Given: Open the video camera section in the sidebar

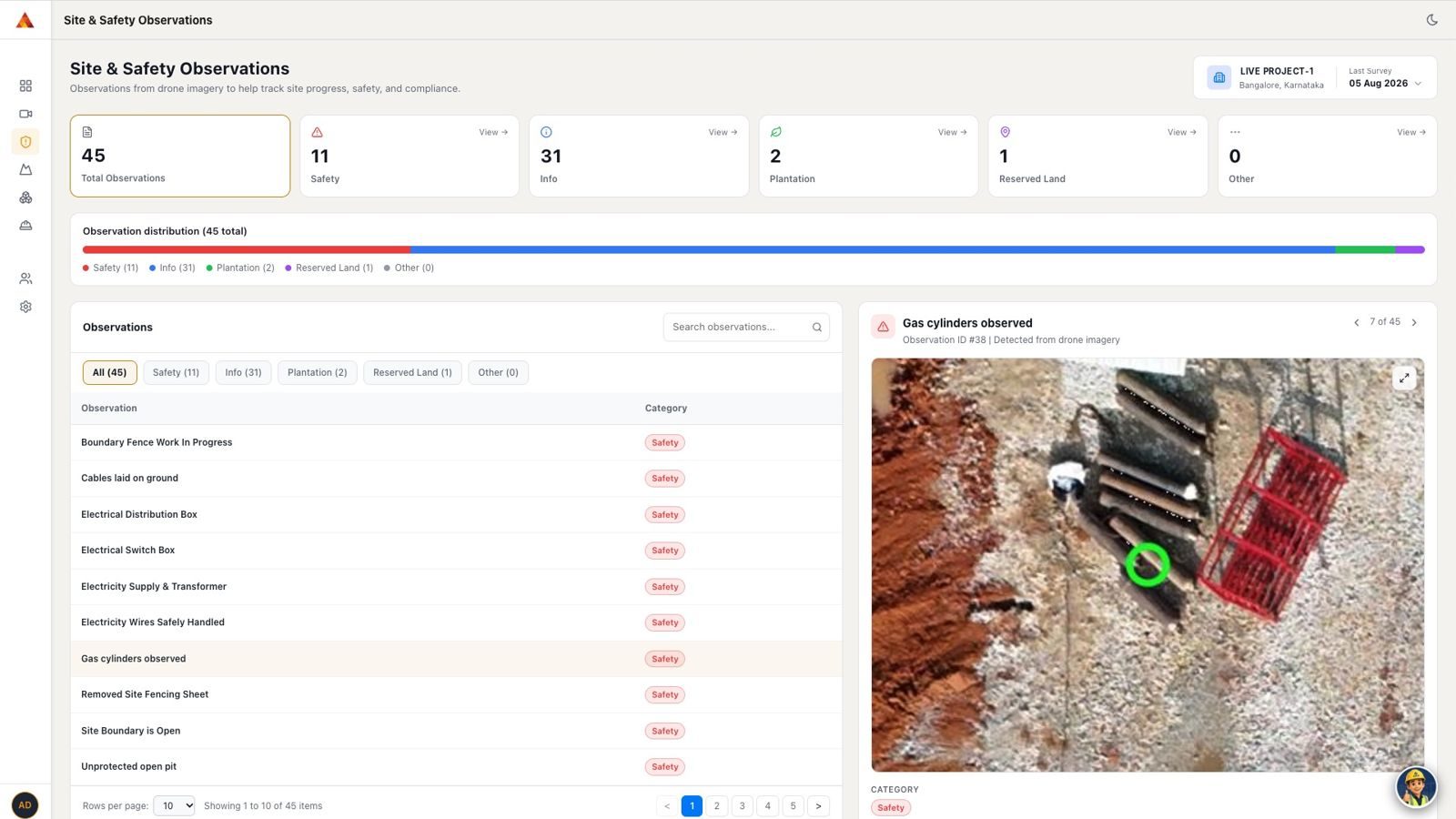Looking at the screenshot, I should [25, 114].
